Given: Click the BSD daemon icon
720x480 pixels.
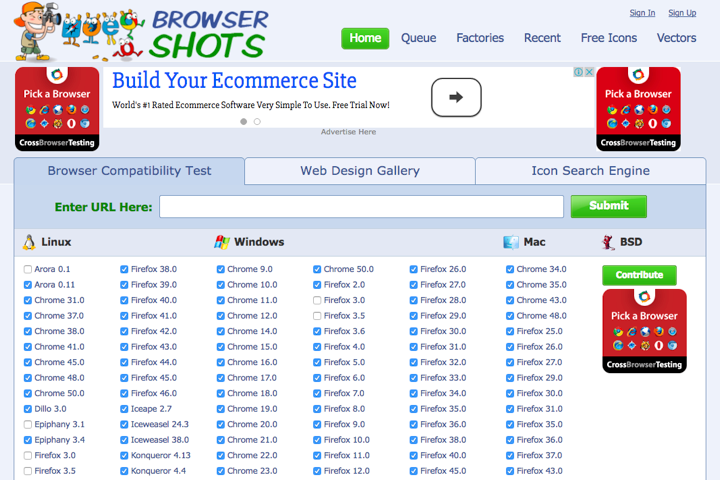Looking at the screenshot, I should [x=608, y=242].
